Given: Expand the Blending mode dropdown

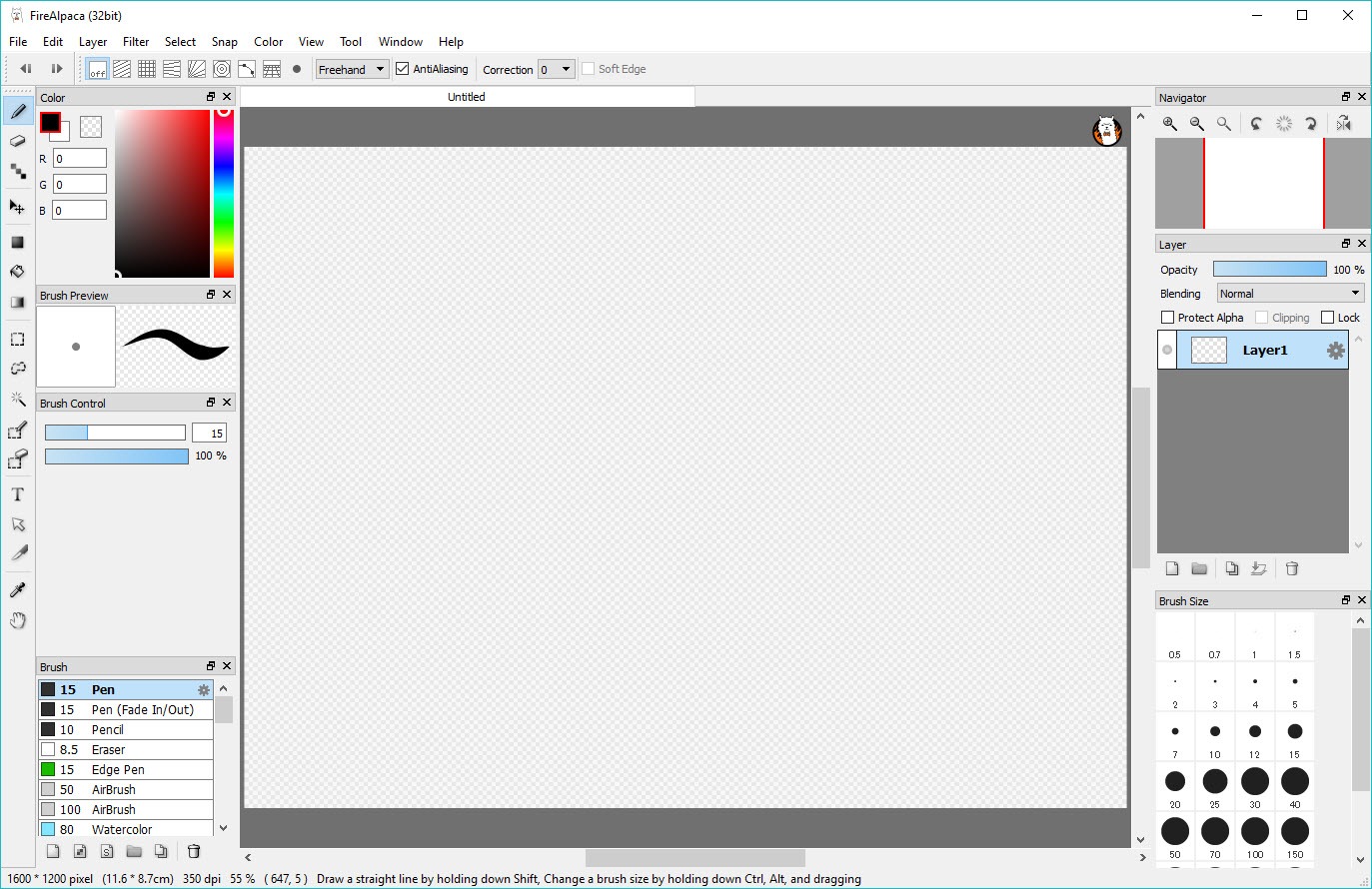Looking at the screenshot, I should (x=1289, y=294).
